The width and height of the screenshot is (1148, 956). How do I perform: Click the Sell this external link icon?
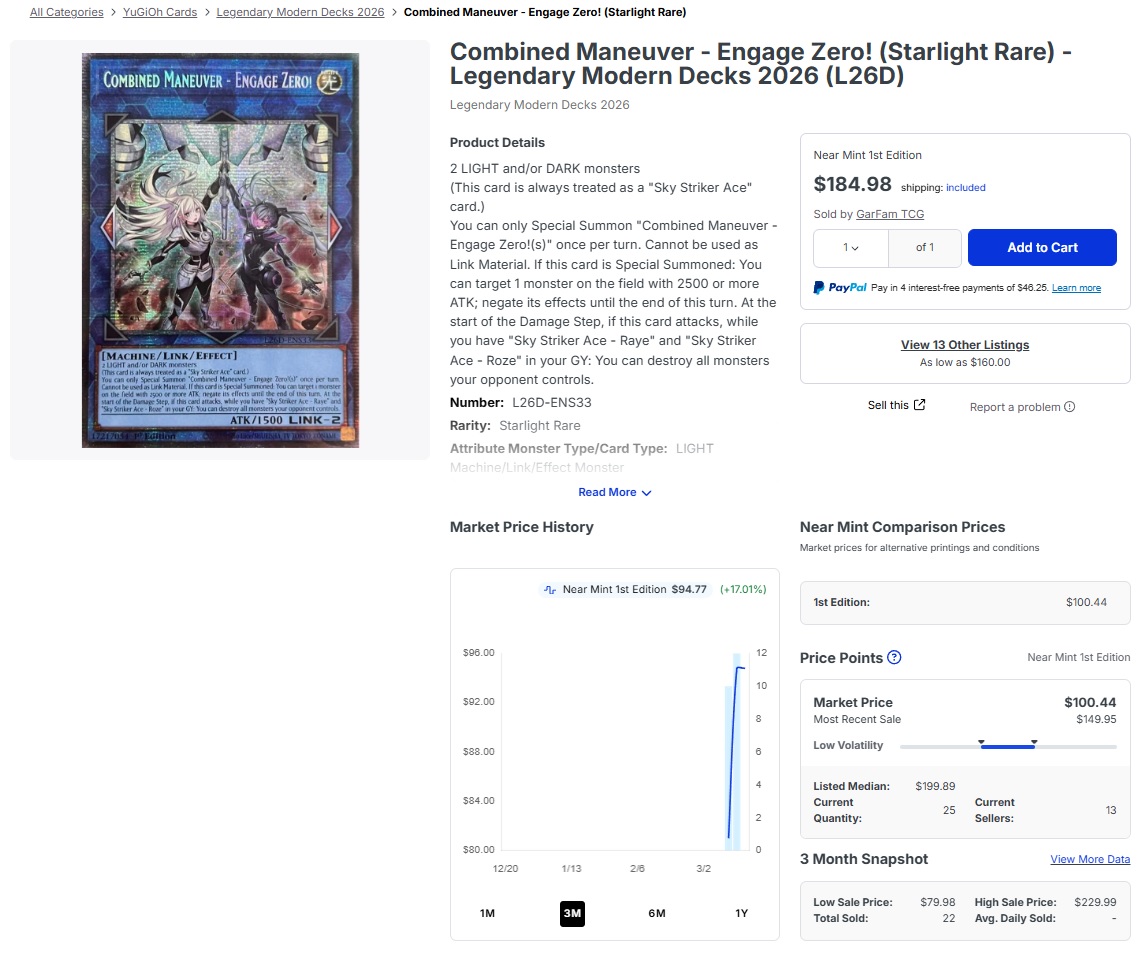point(920,405)
